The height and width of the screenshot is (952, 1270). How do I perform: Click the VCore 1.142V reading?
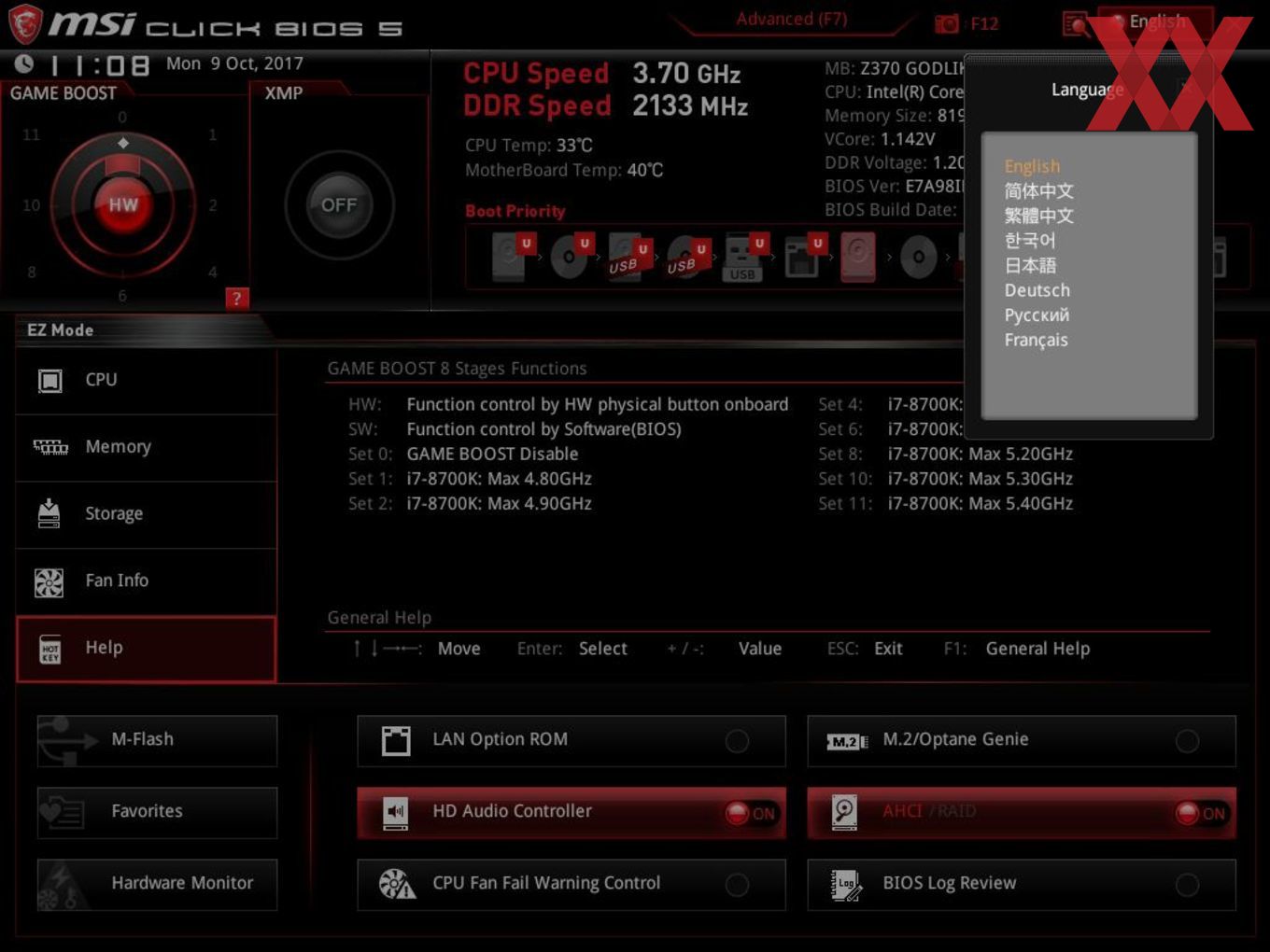click(880, 139)
